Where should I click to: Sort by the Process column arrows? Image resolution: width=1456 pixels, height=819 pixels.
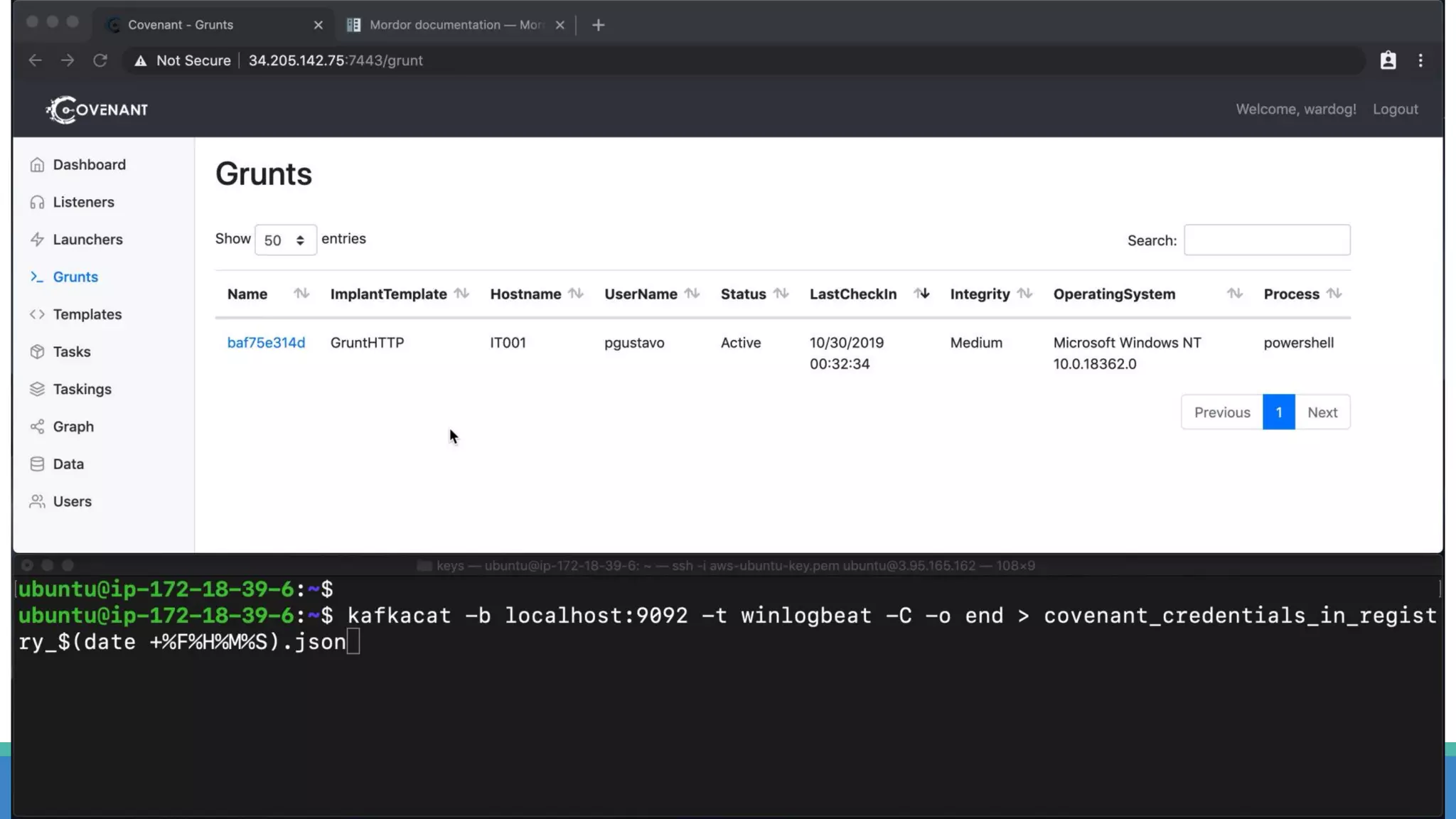[1334, 294]
